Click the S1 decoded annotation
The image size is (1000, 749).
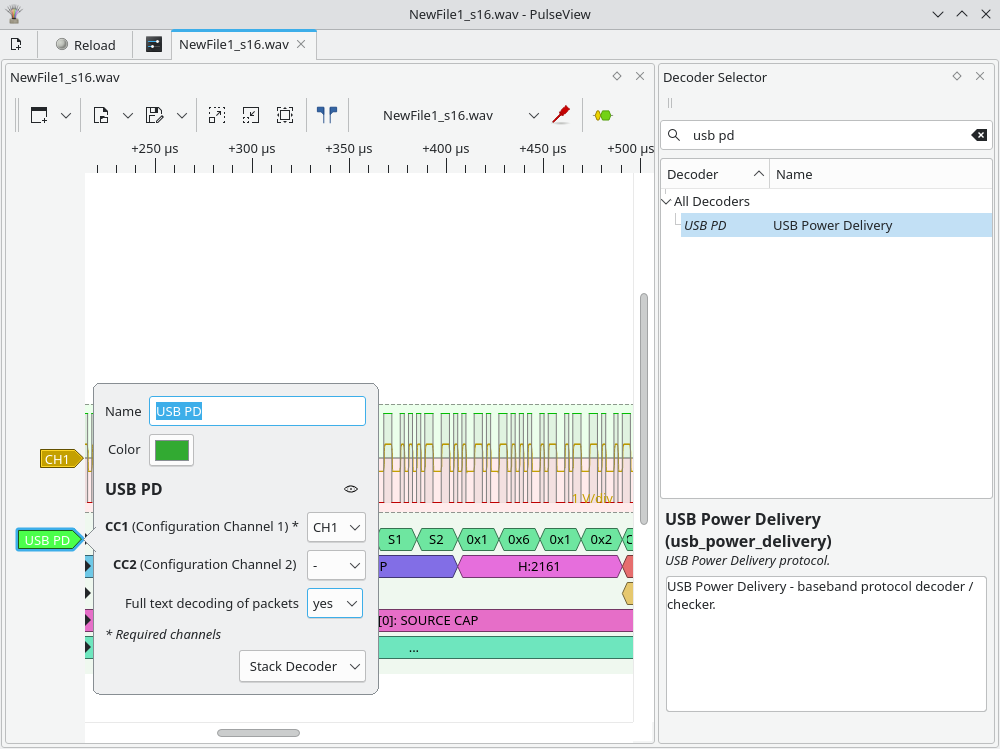click(x=395, y=540)
